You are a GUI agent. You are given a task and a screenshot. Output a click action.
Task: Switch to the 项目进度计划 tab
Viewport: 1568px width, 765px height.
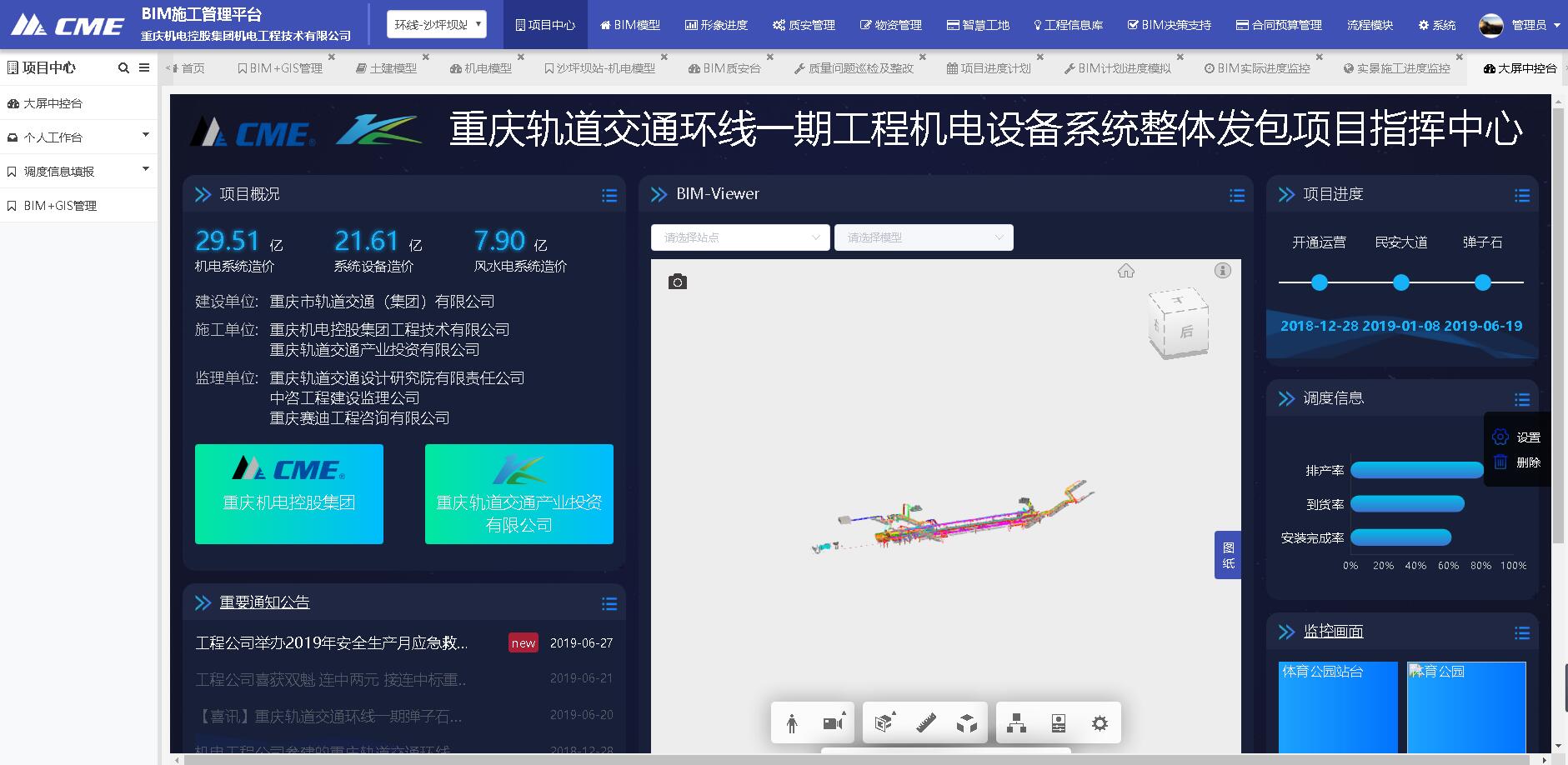pos(989,68)
